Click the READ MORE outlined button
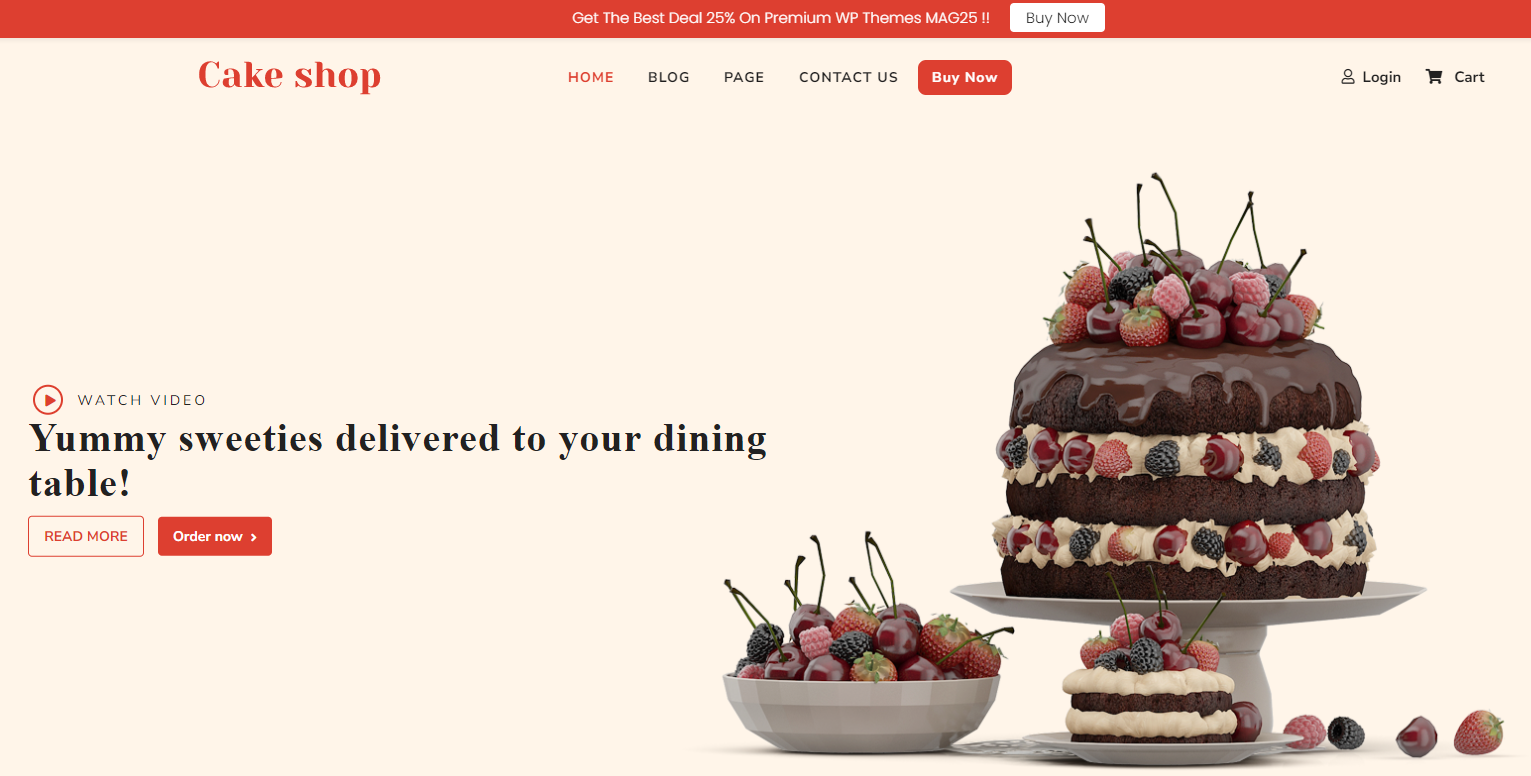 click(x=86, y=536)
